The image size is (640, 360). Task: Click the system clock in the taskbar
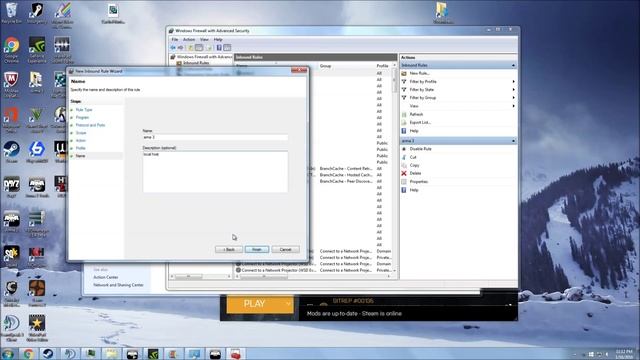(x=624, y=354)
